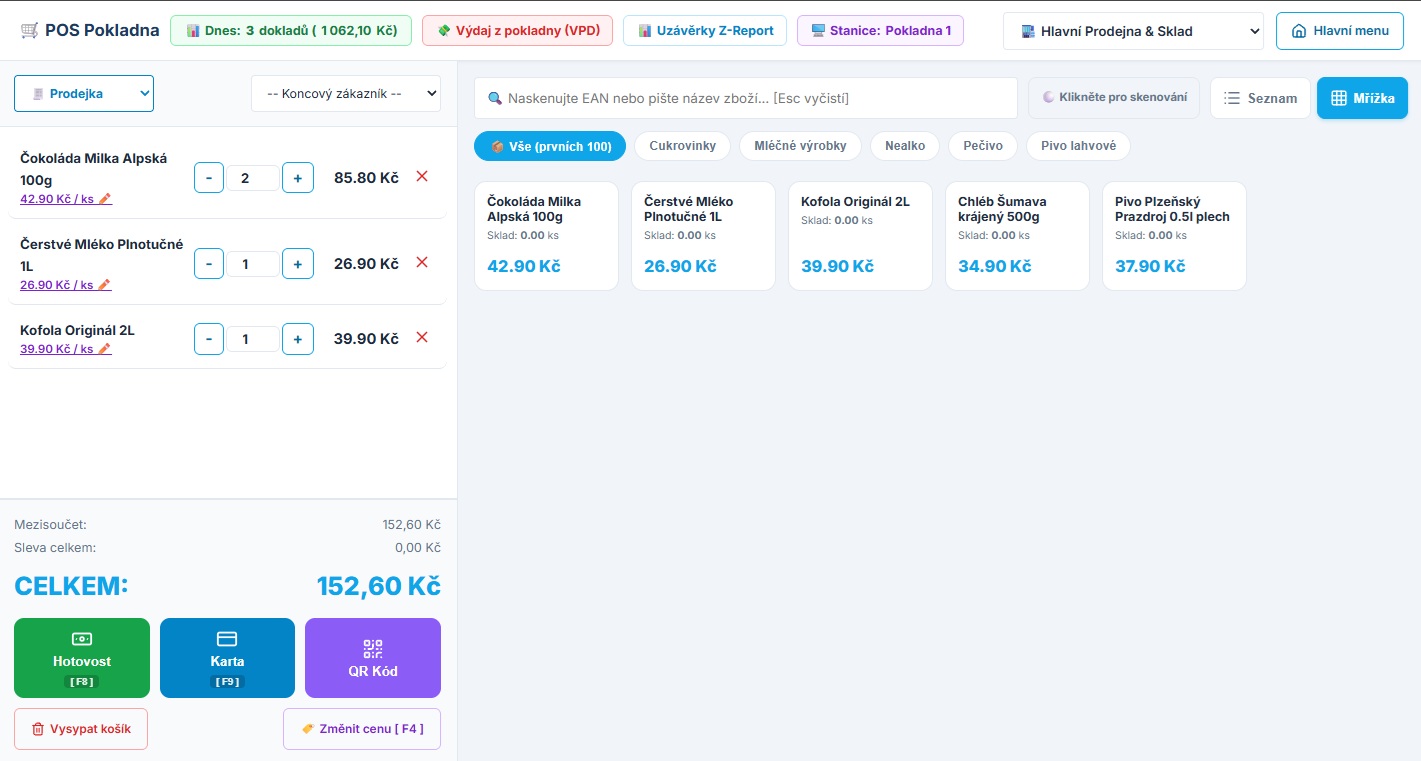The image size is (1421, 761).
Task: Pay by card via Karta button
Action: [227, 658]
